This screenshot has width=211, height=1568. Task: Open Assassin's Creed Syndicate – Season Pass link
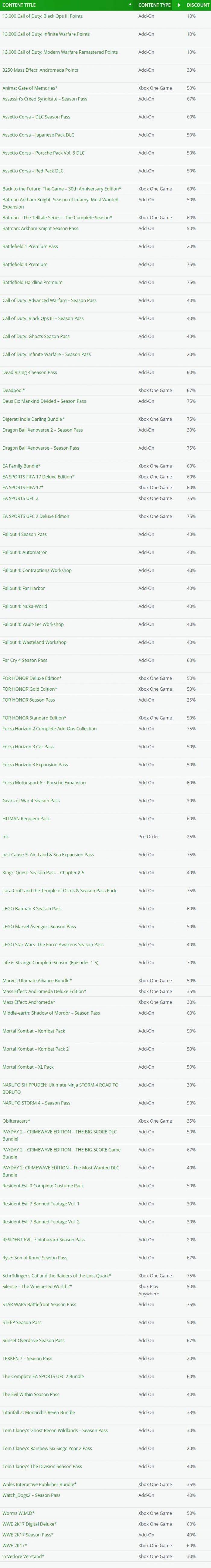pyautogui.click(x=44, y=99)
